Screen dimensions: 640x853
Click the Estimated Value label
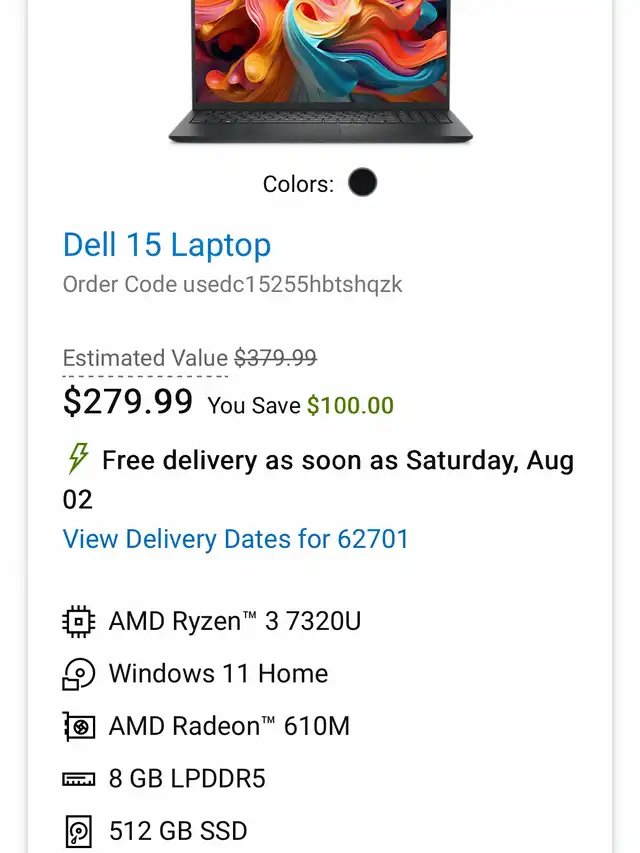[145, 358]
